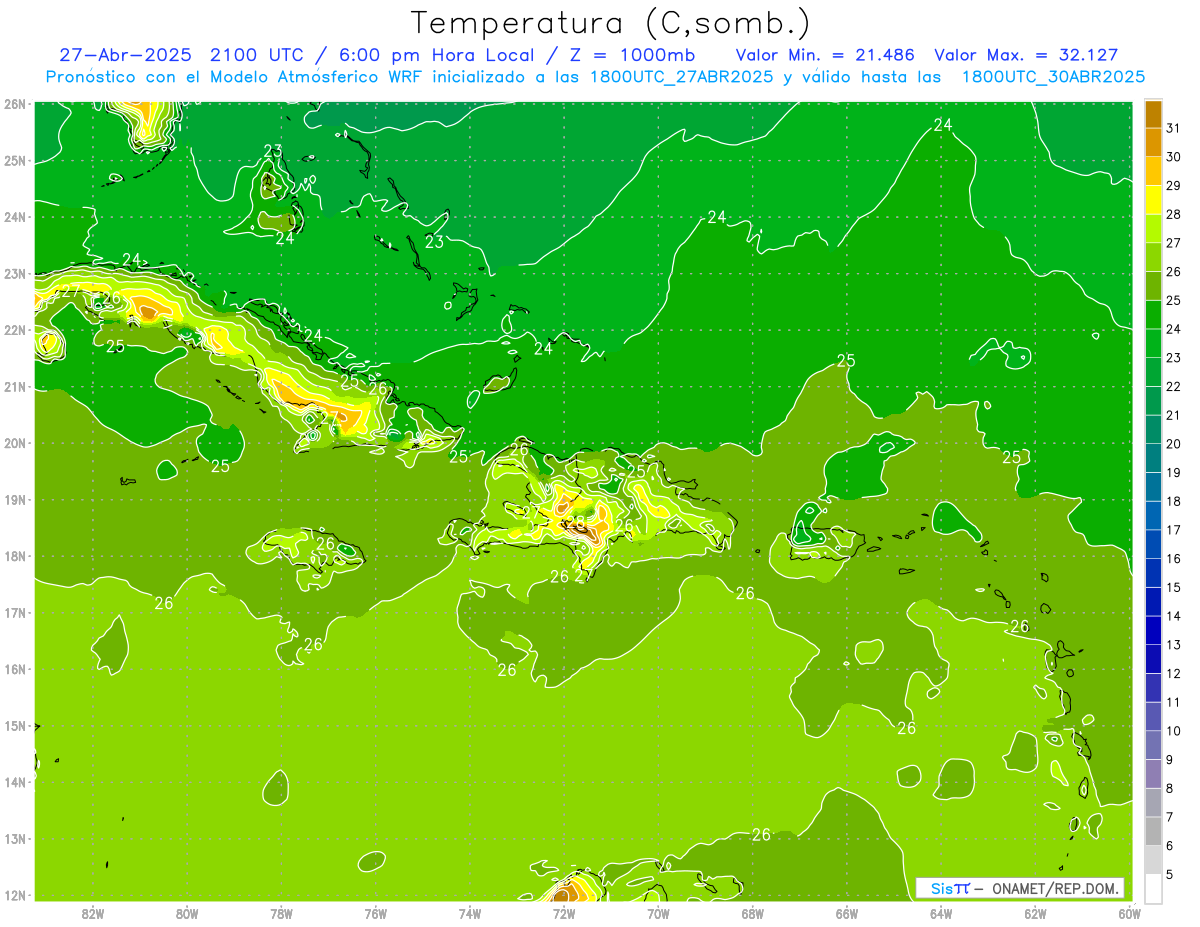Viewport: 1200px width, 927px height.
Task: Click legend scale label '20'
Action: (x=1174, y=444)
